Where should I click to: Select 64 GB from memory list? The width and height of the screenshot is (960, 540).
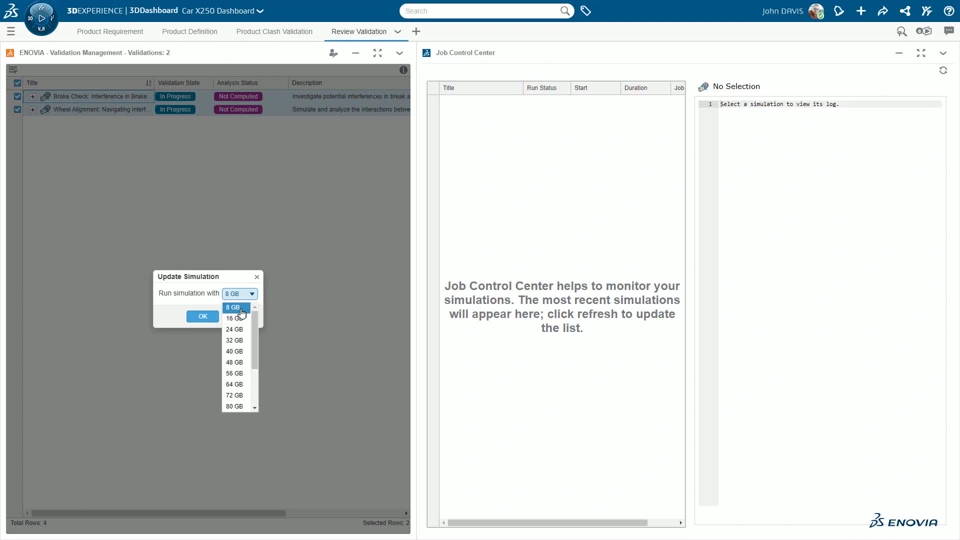236,384
